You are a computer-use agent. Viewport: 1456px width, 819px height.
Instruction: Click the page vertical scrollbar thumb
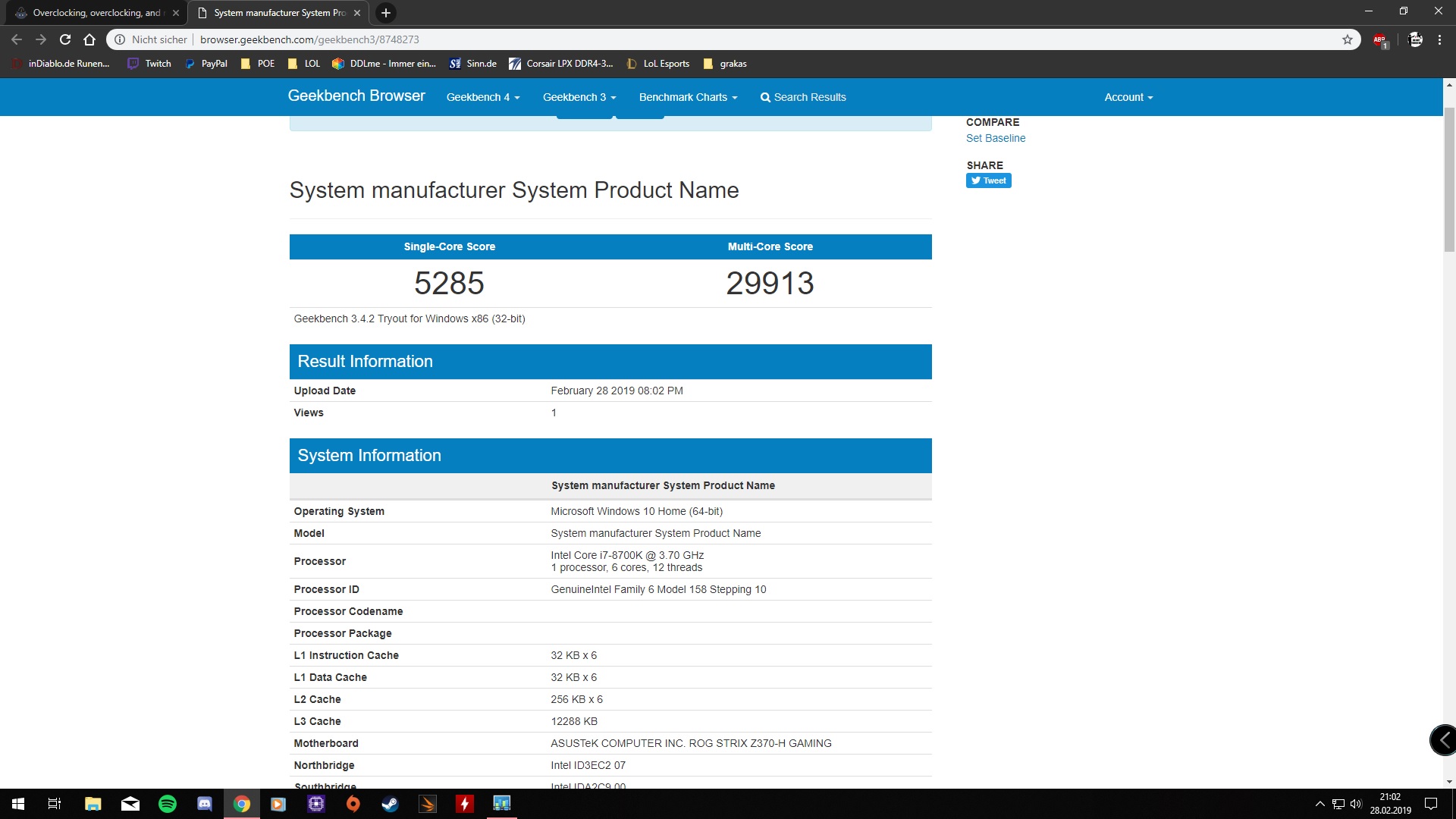(1449, 179)
